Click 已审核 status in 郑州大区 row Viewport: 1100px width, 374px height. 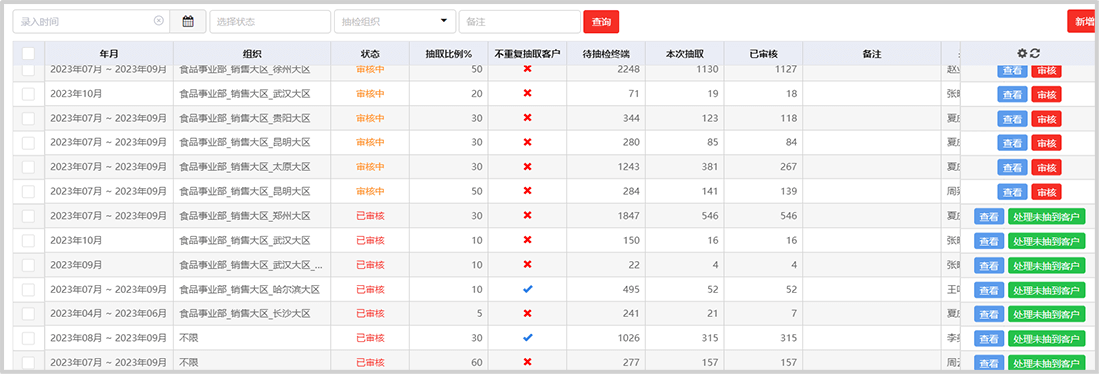(370, 216)
